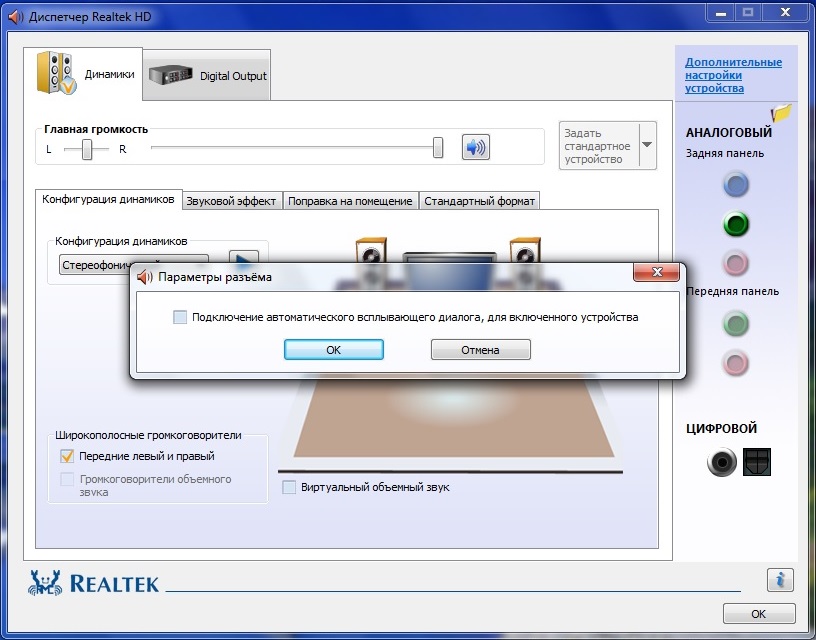The image size is (816, 640).
Task: Open Дополнительные настройки устройства link
Action: (x=733, y=75)
